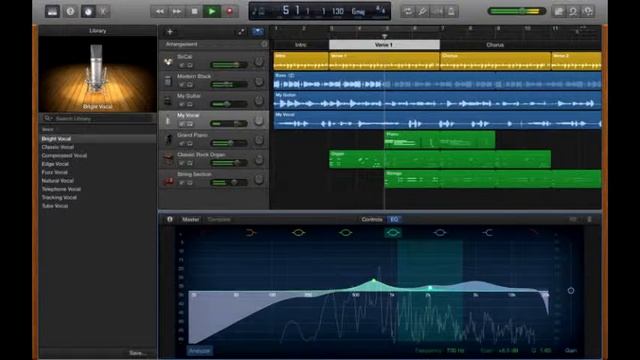Select the Intro arrangement marker
The image size is (640, 360).
pos(301,45)
